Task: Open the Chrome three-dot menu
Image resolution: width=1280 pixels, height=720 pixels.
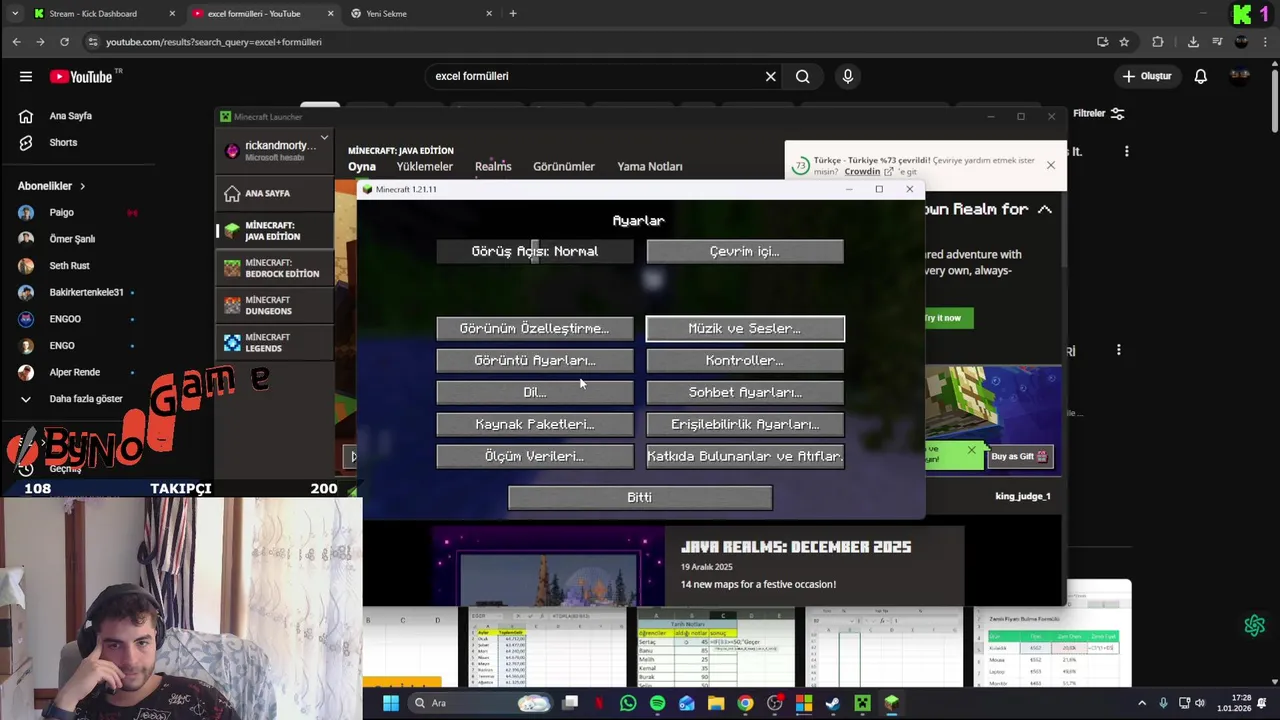Action: pyautogui.click(x=1265, y=42)
